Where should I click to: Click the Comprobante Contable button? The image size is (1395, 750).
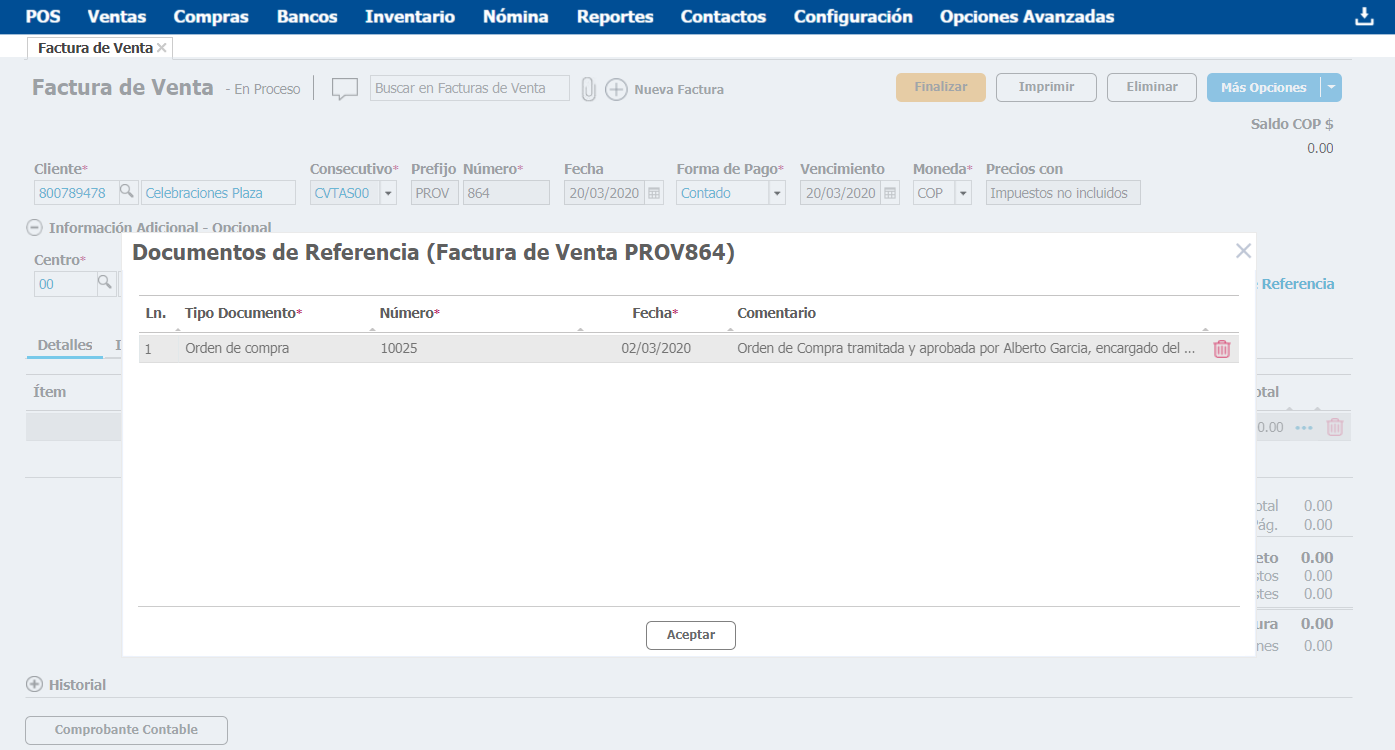click(x=126, y=730)
